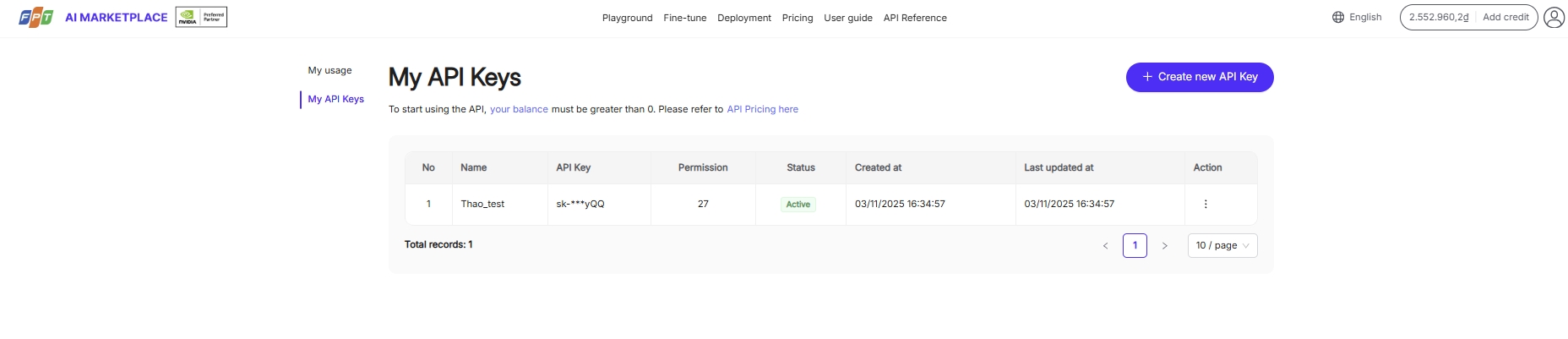Go to the Pricing page

[797, 18]
